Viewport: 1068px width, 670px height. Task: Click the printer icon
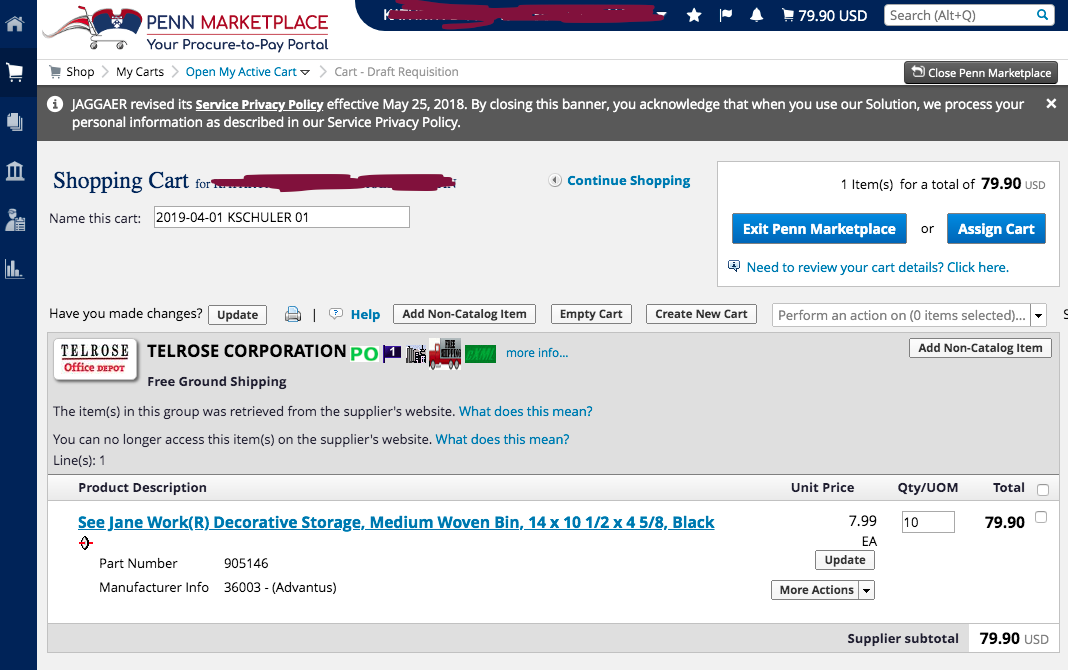[293, 314]
